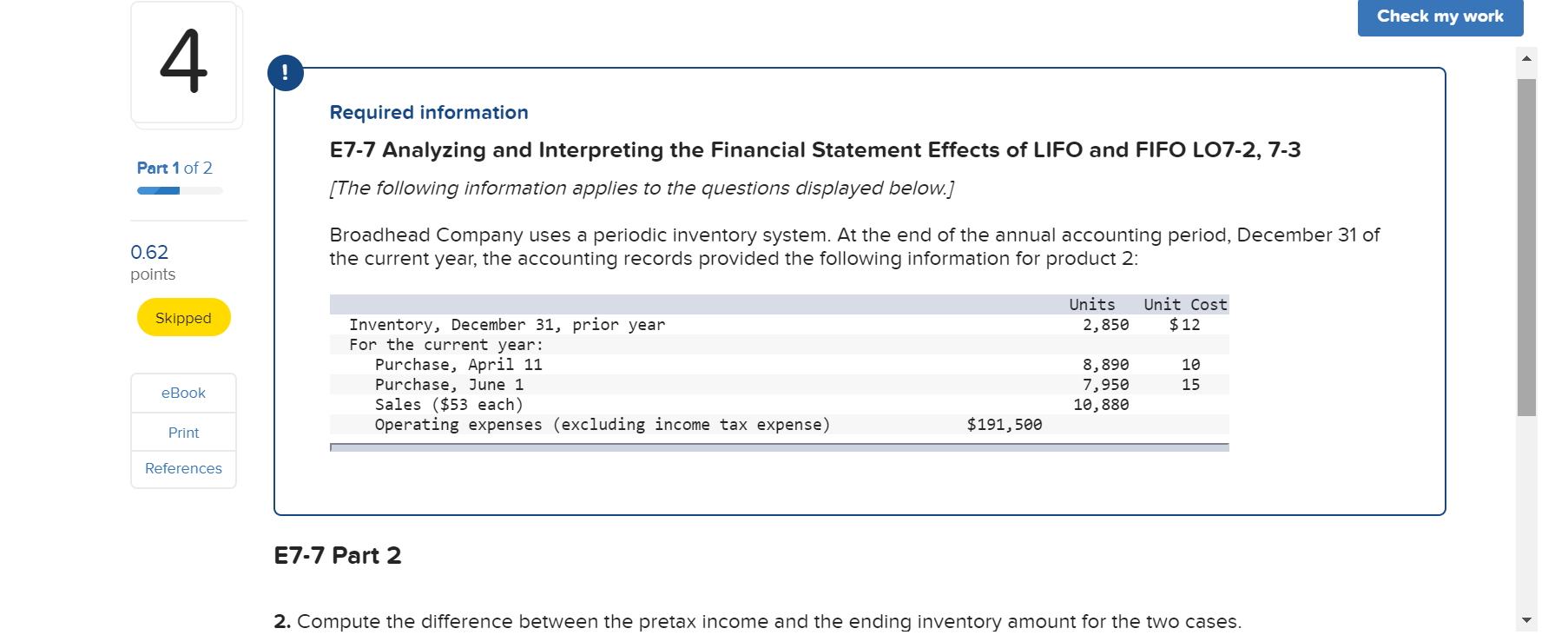This screenshot has width=1568, height=635.
Task: Expand the E7-7 Part 2 section
Action: coord(337,555)
